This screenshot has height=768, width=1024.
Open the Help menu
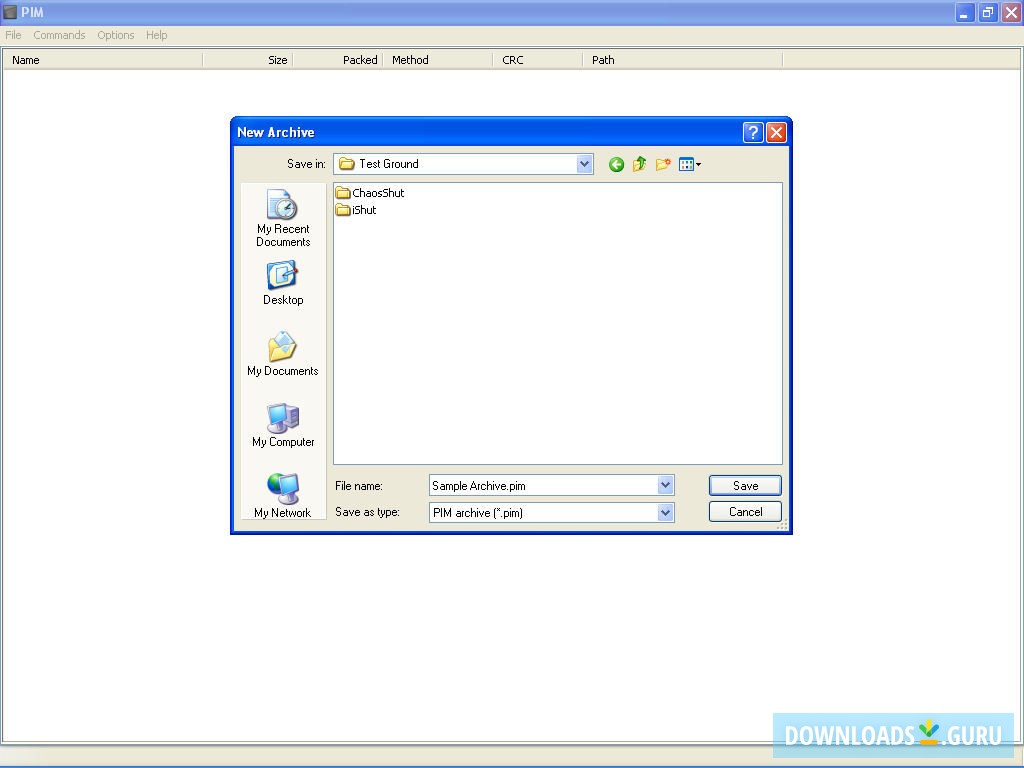tap(157, 35)
